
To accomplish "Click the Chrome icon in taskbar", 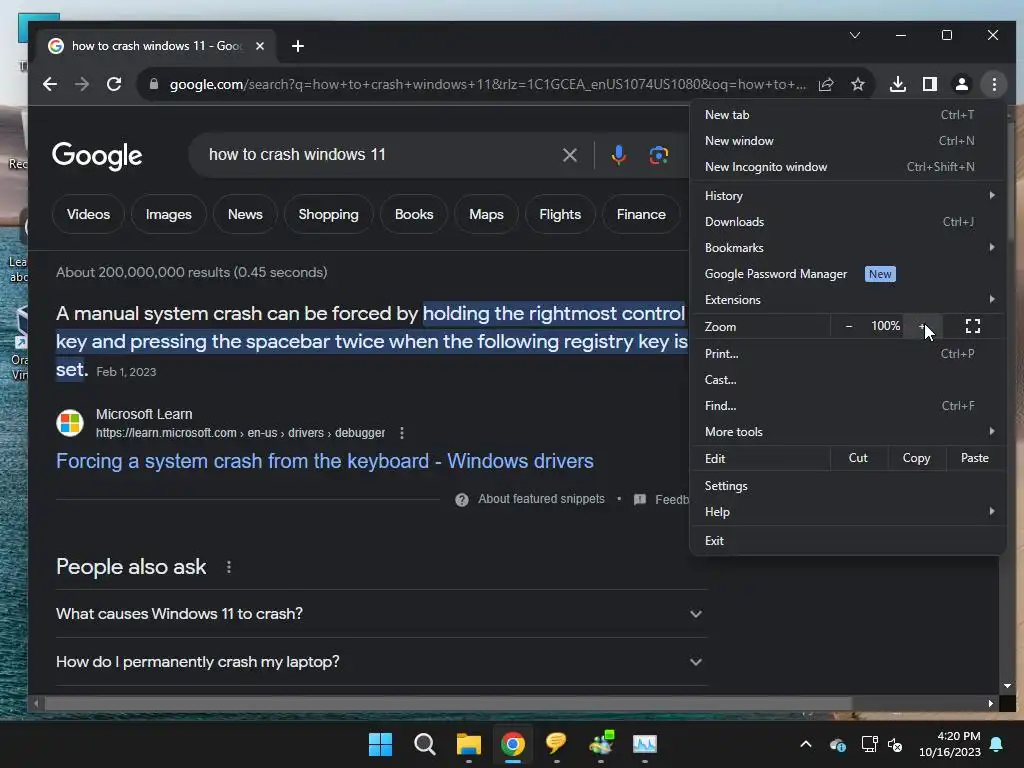I will (x=513, y=744).
